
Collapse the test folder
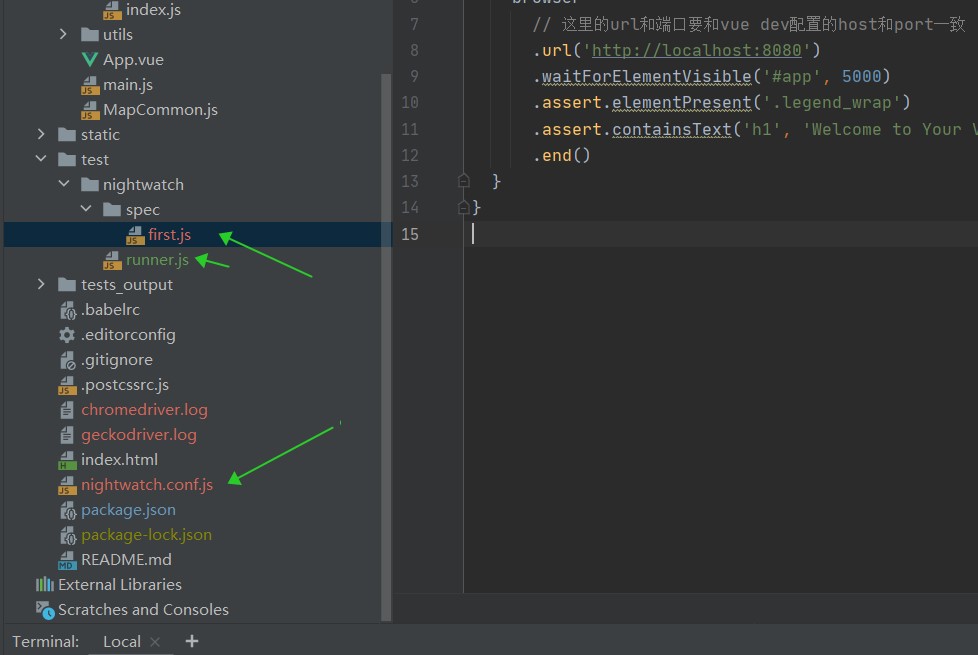(41, 159)
